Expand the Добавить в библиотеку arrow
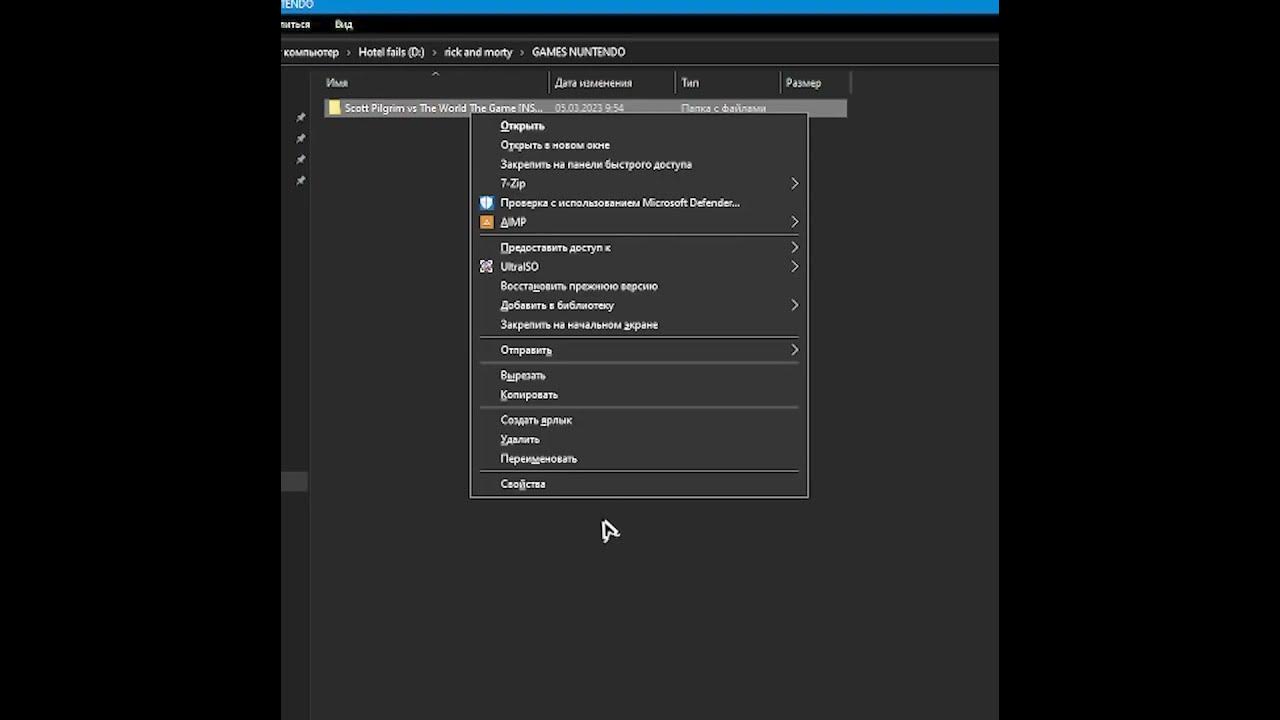The width and height of the screenshot is (1280, 720). coord(795,305)
